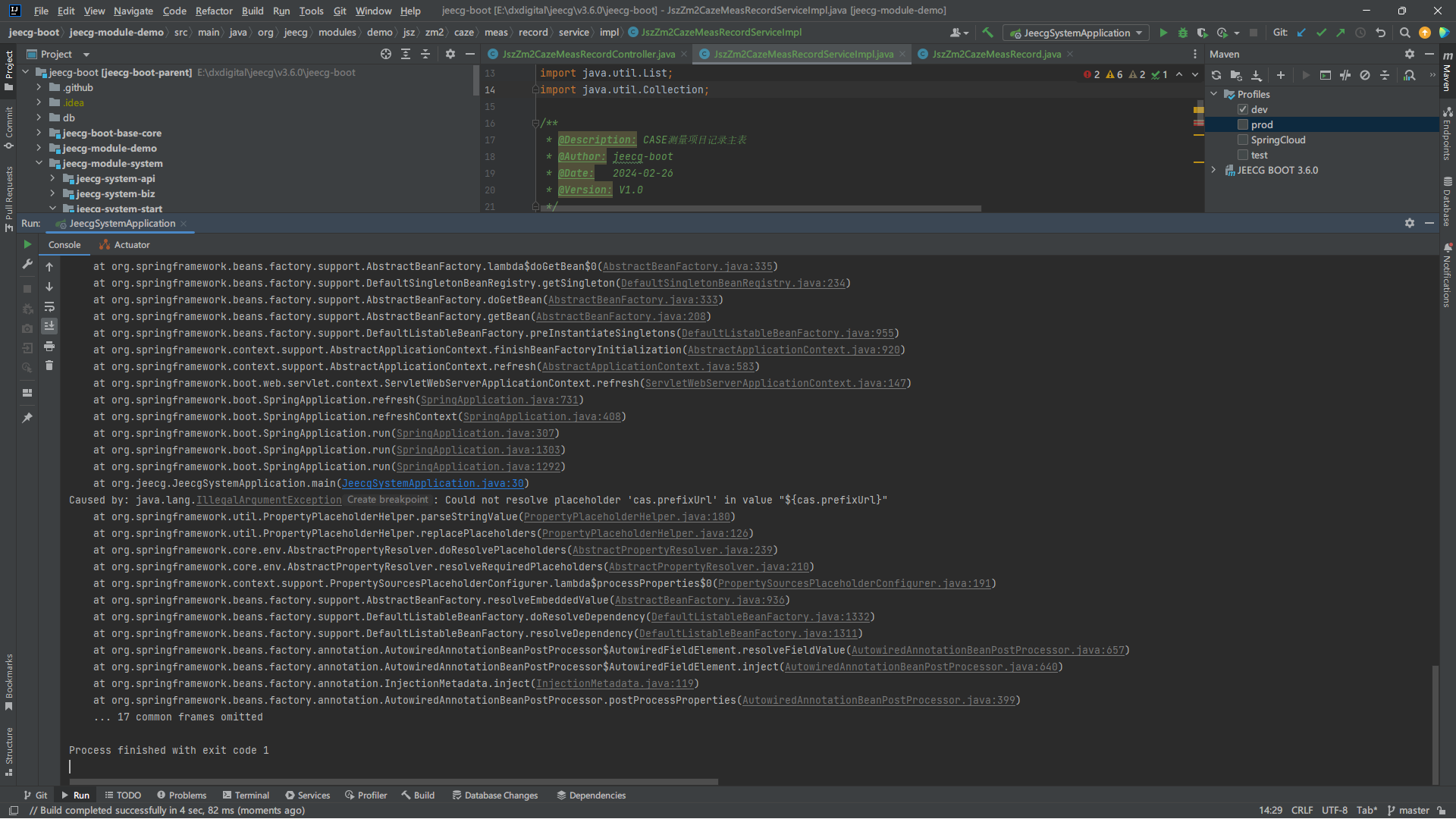The image size is (1456, 819).
Task: Print console output icon
Action: coord(49,346)
